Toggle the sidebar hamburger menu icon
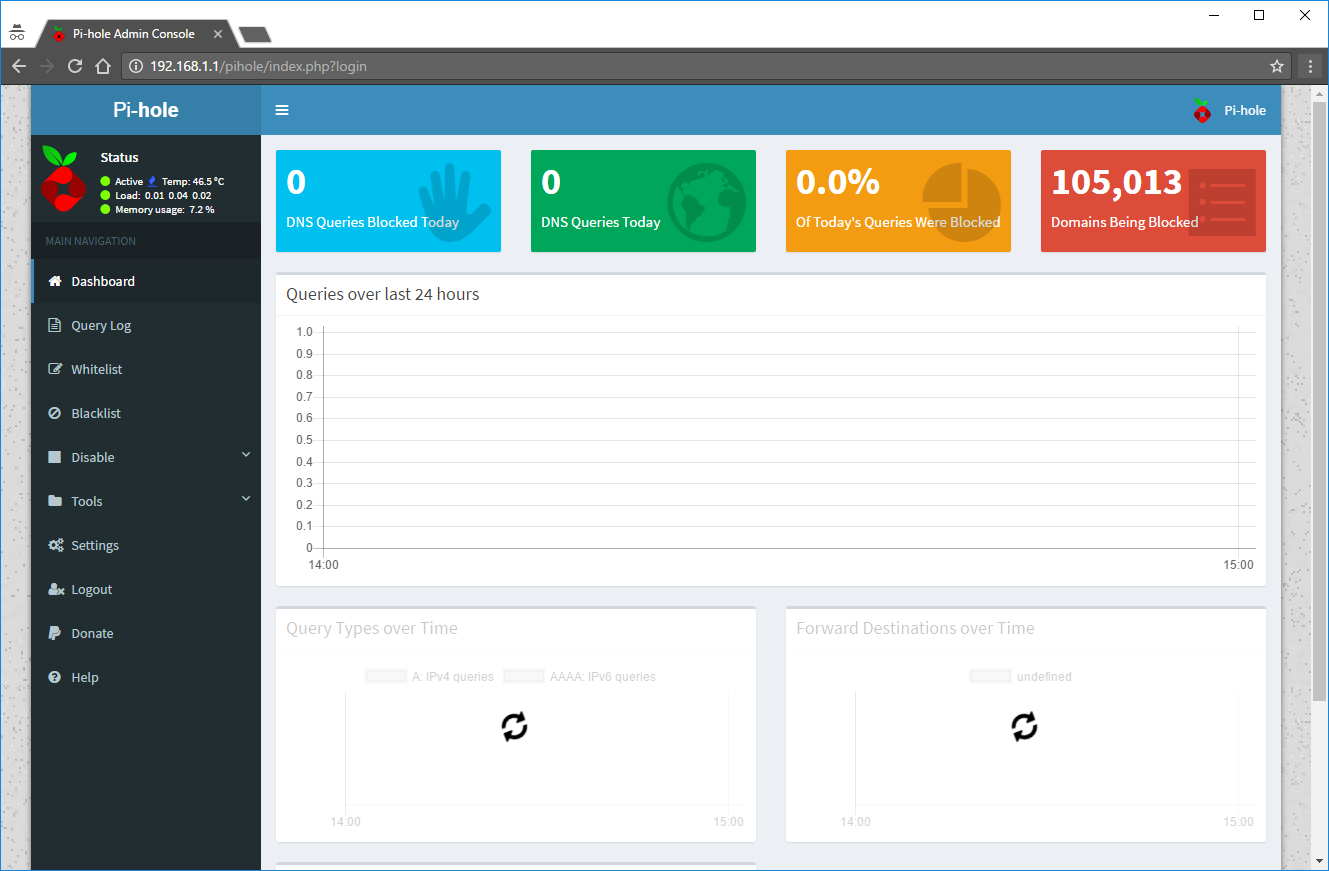Screen dimensions: 1329x871 282,110
